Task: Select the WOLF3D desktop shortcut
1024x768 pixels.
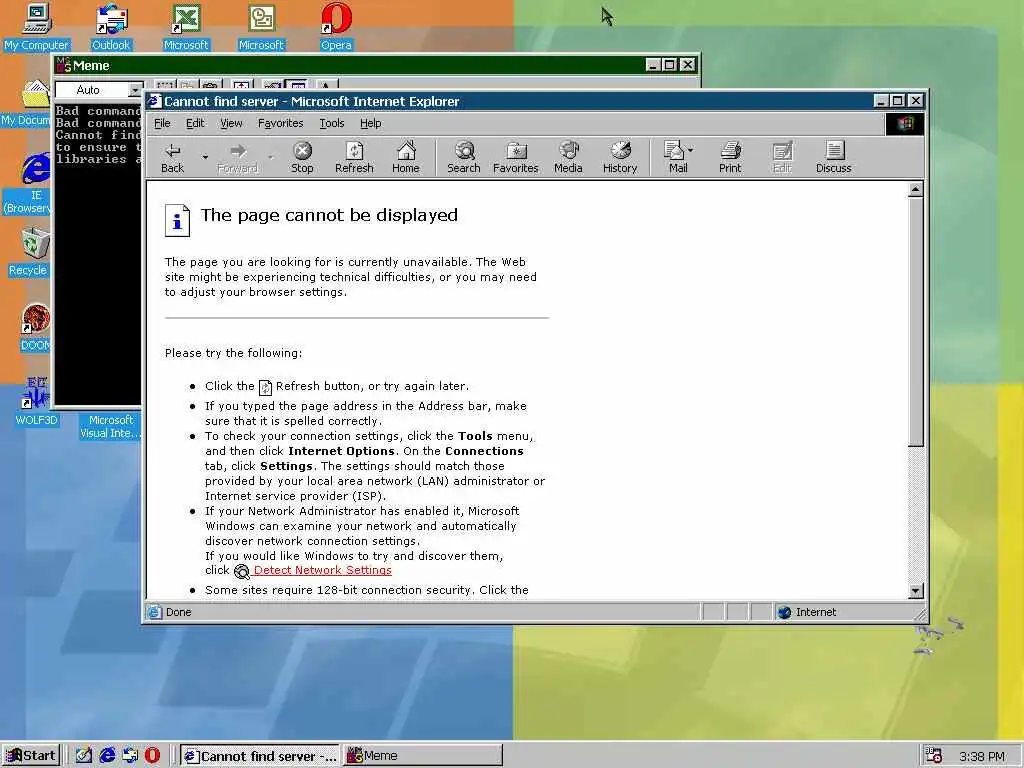Action: [x=36, y=401]
